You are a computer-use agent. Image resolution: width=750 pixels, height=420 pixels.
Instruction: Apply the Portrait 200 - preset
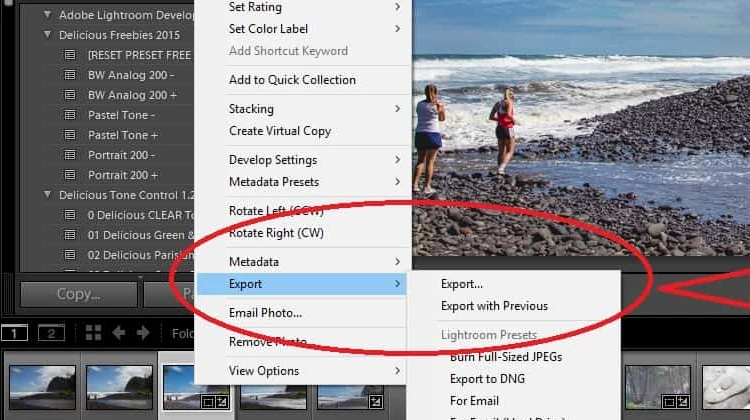(121, 155)
